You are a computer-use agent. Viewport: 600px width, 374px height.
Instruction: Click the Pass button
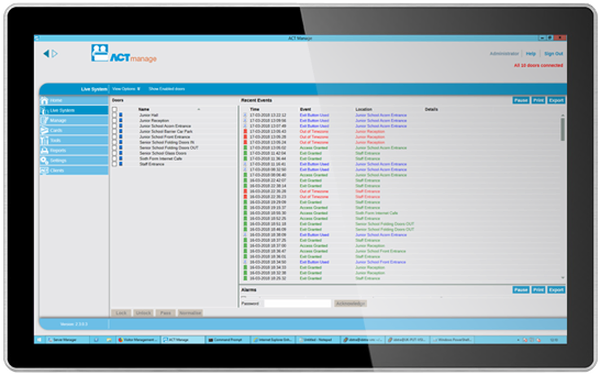point(165,313)
